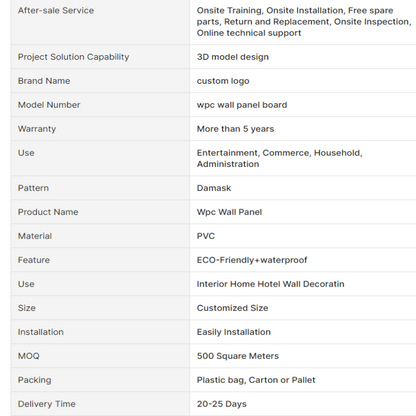Select the More than 5 years value
Screen dimensions: 416x416
[x=235, y=129]
